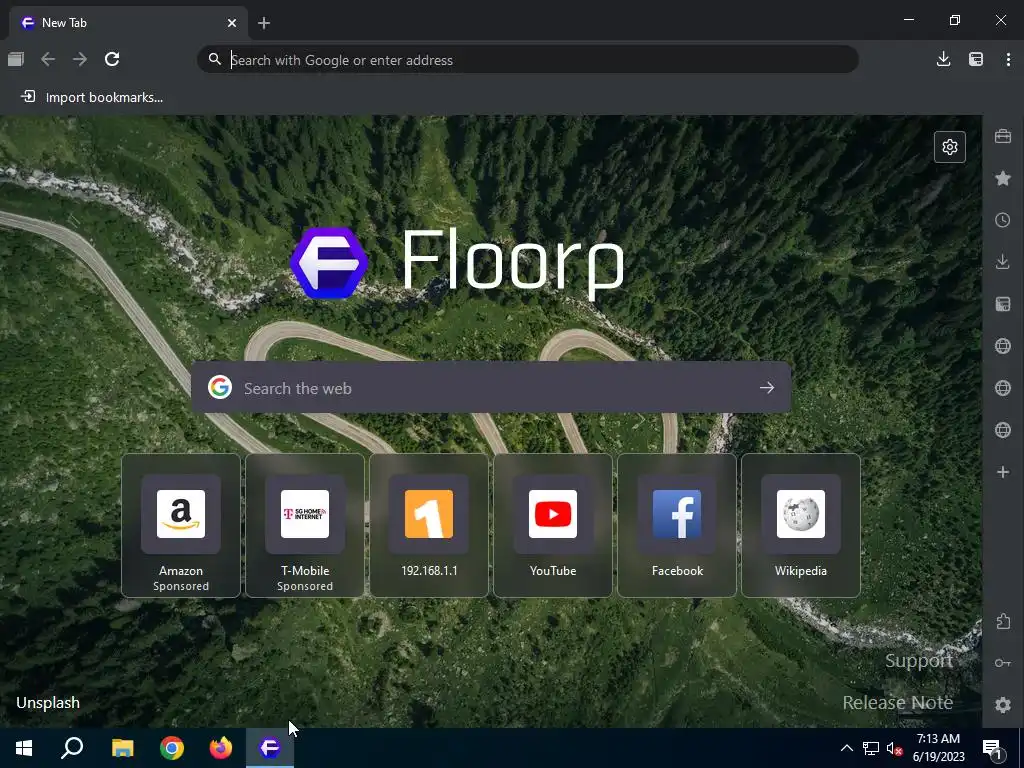Open the Facebook shortcut tile
The height and width of the screenshot is (768, 1024).
tap(677, 525)
